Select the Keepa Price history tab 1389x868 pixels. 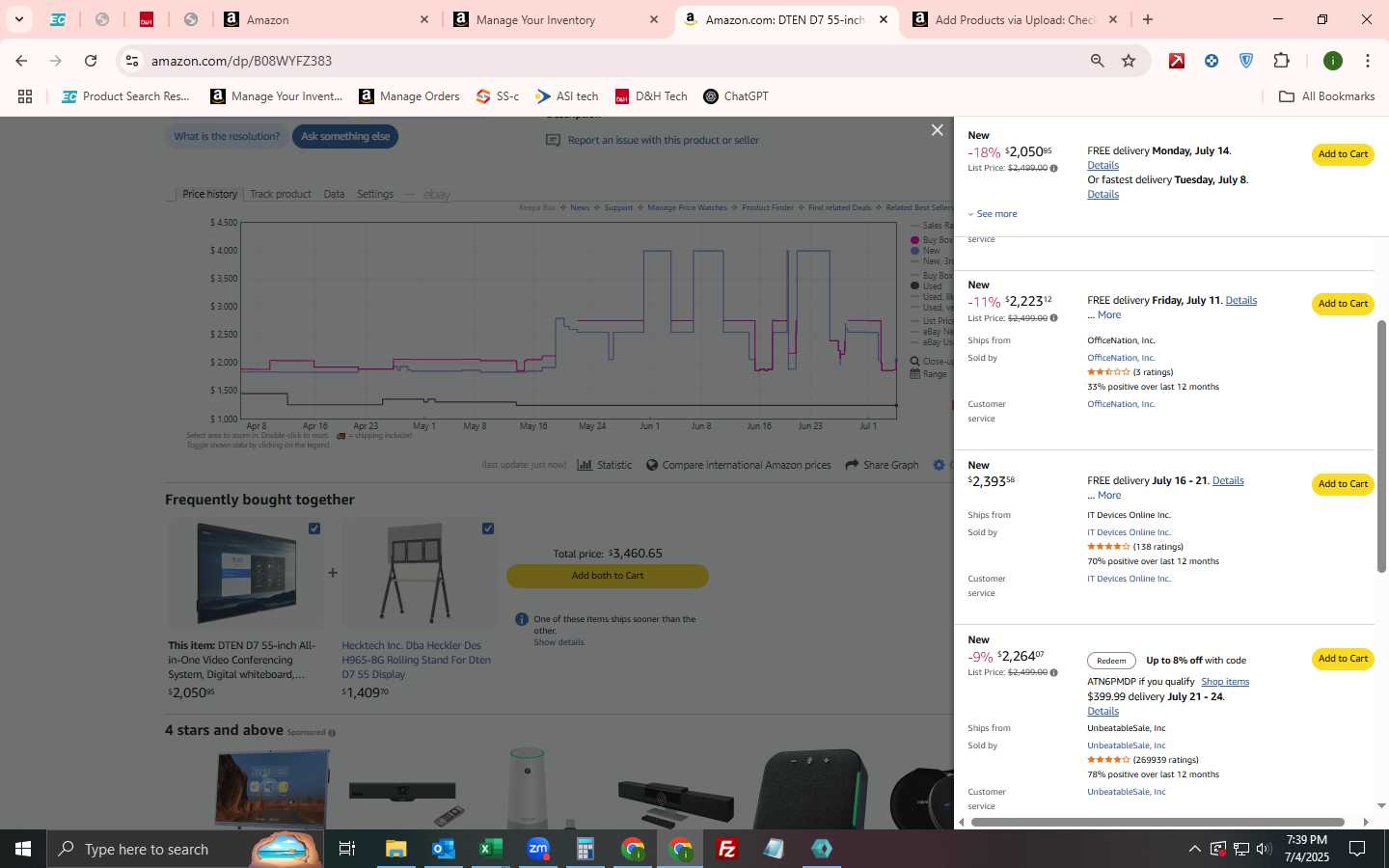209,194
